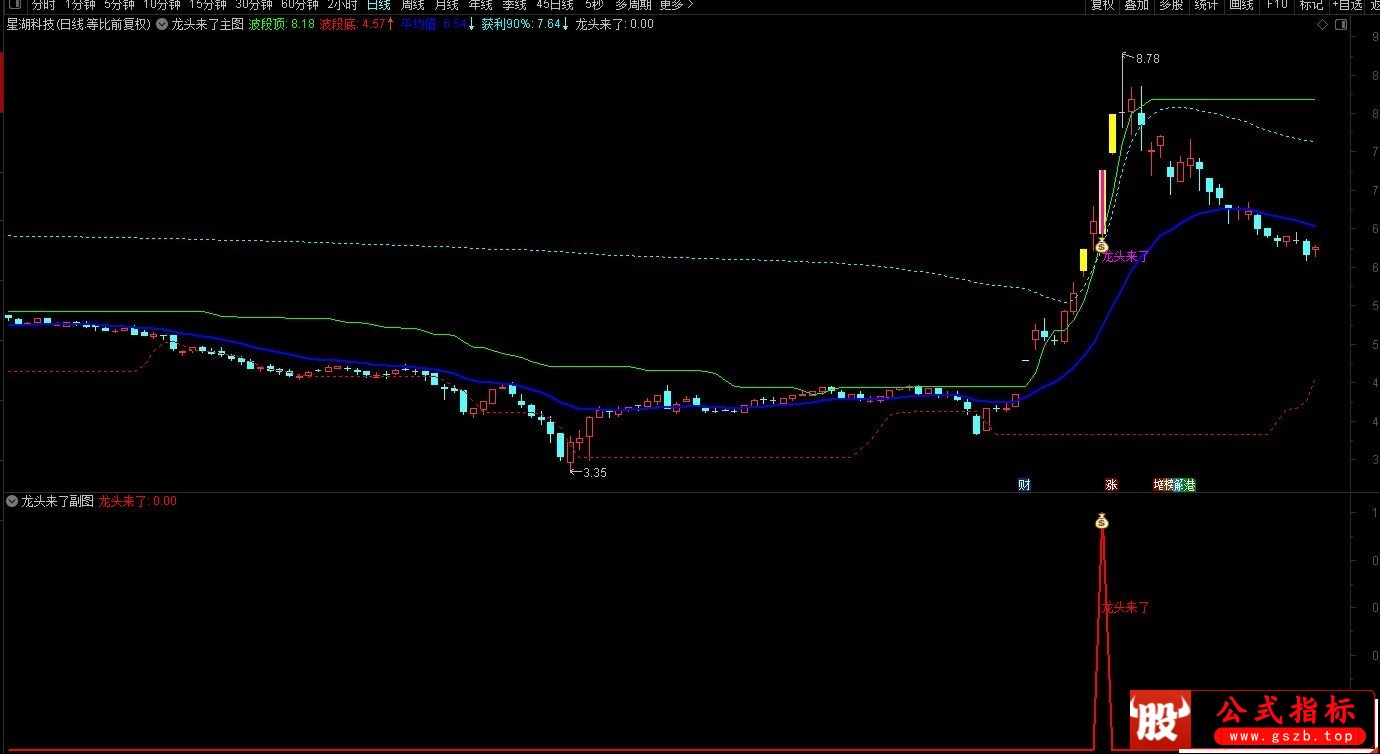Click the pink-white striped candlestick
The image size is (1380, 754).
coord(1102,200)
